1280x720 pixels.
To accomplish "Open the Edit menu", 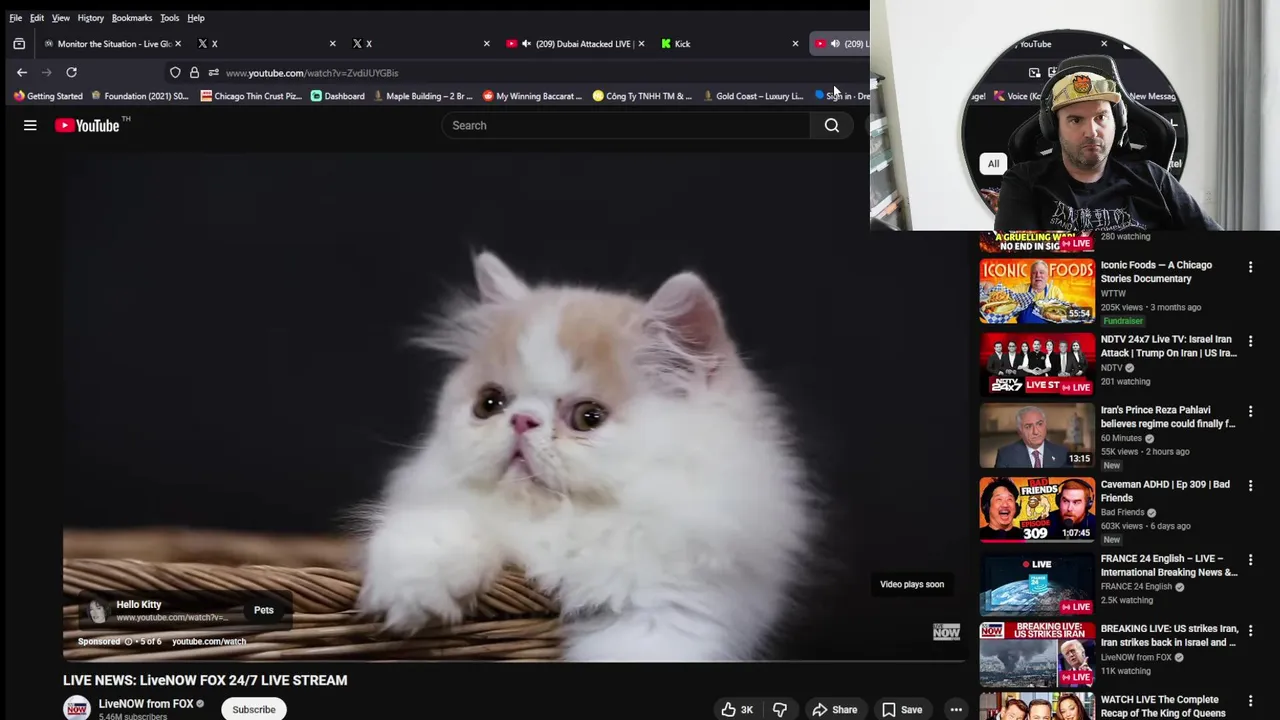I will pyautogui.click(x=37, y=18).
